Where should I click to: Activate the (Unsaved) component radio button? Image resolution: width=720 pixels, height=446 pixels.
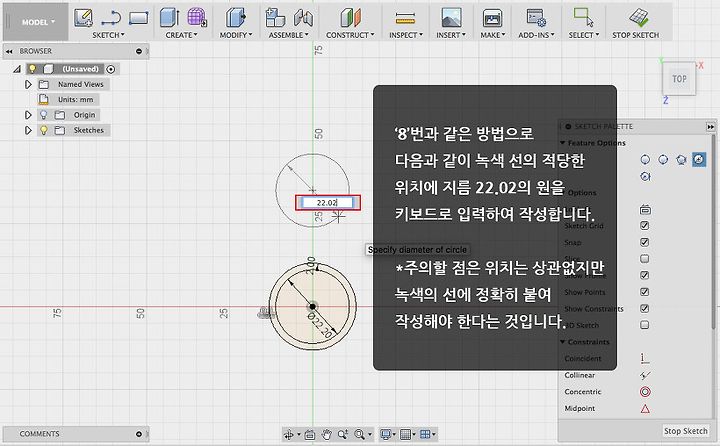[111, 69]
